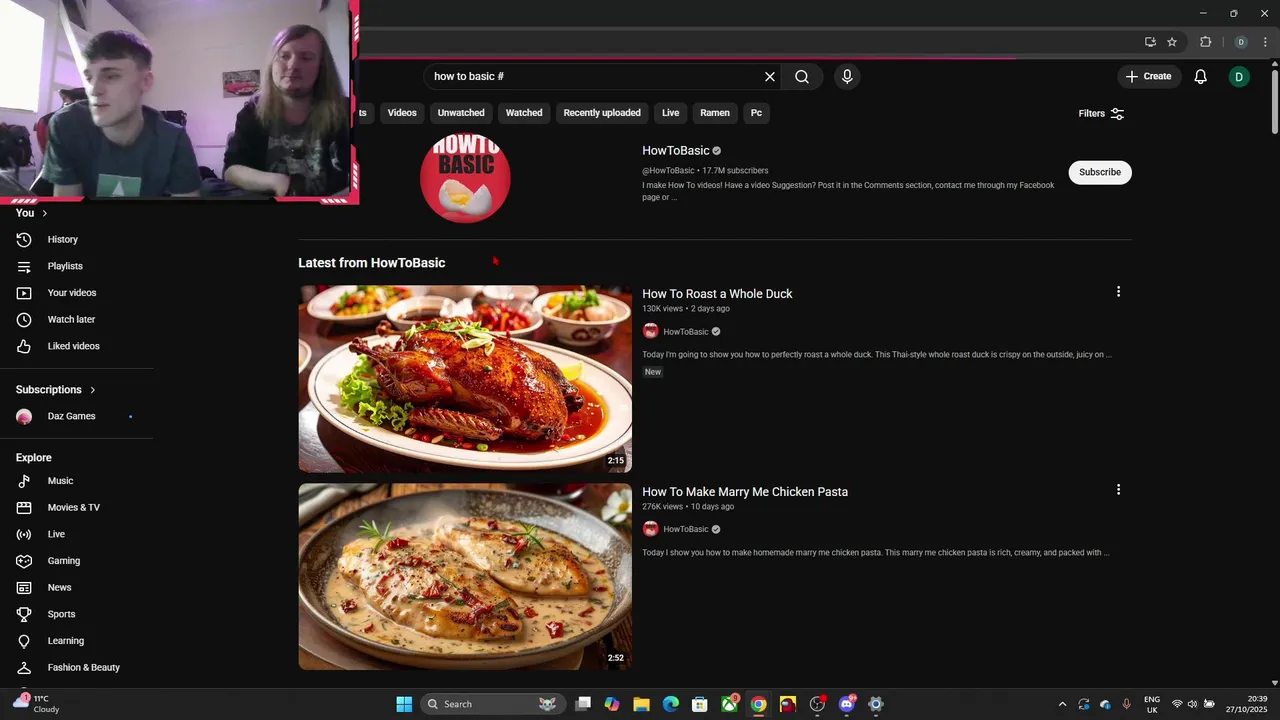Select the Videos filter chip

coord(402,113)
